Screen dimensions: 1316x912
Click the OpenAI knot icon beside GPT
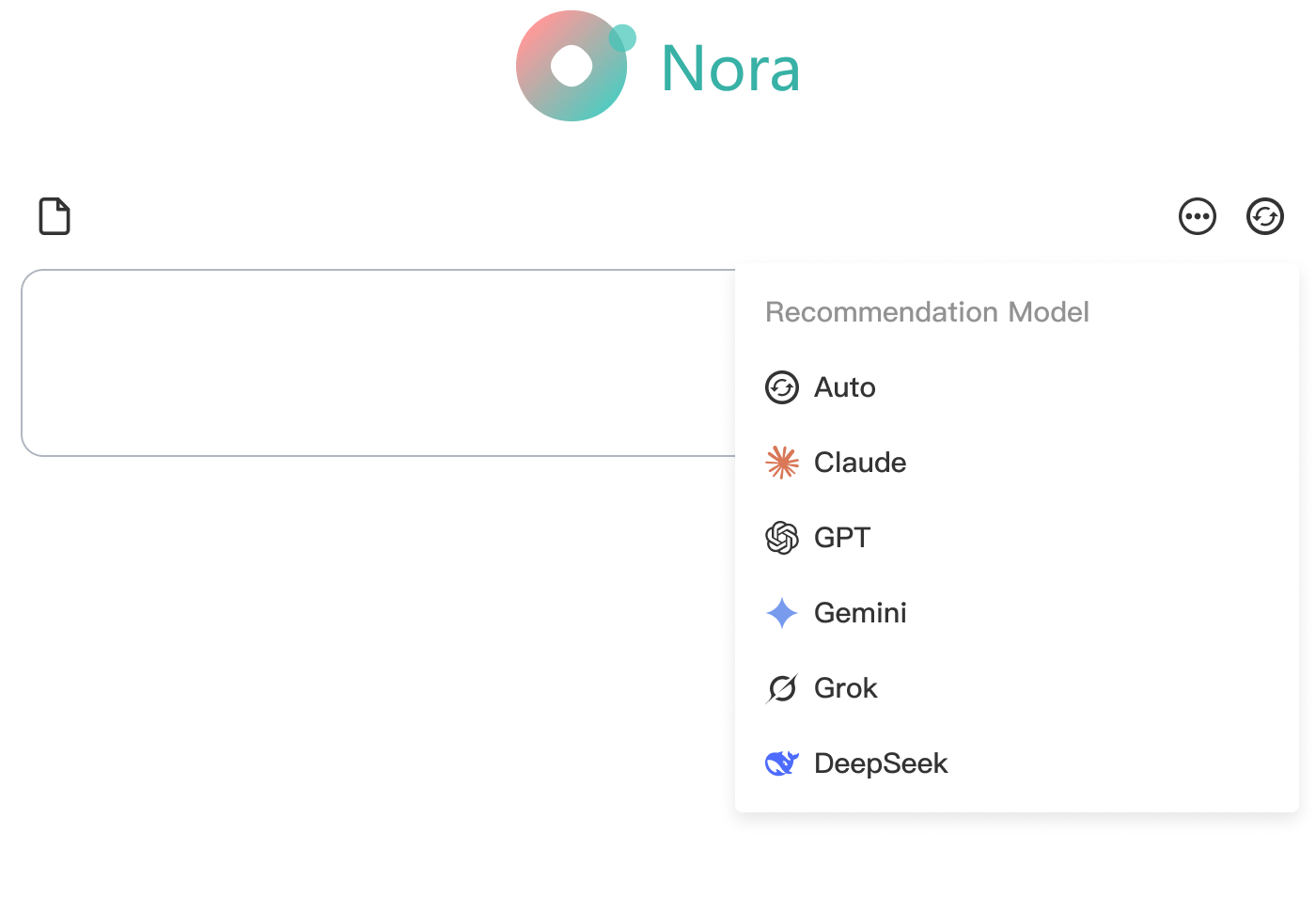click(x=782, y=538)
